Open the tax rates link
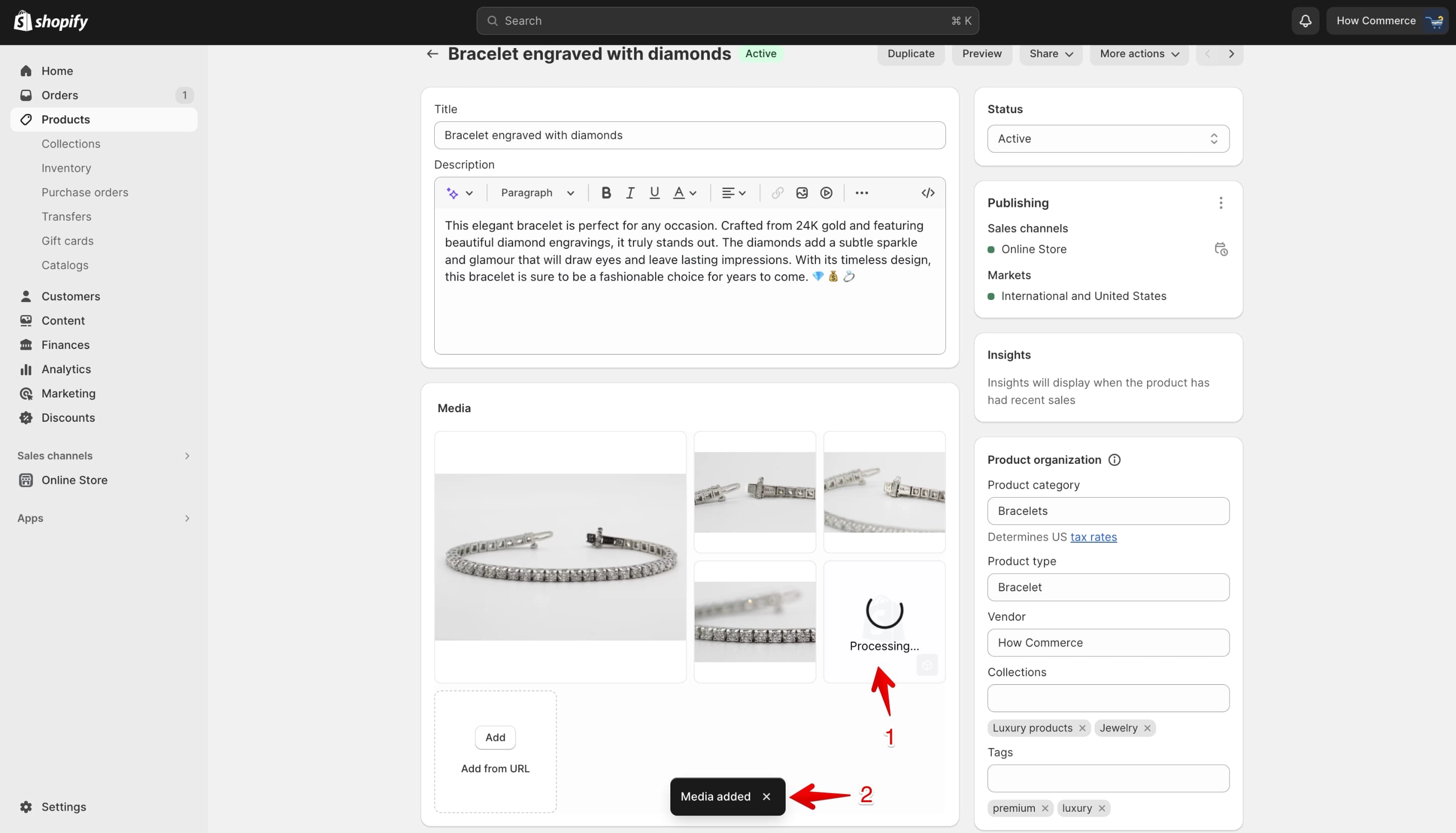Screen dimensions: 1456x833 [1094, 537]
